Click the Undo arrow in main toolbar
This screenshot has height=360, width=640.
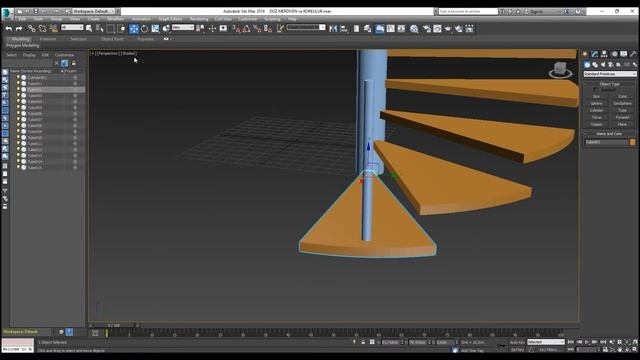(9, 29)
